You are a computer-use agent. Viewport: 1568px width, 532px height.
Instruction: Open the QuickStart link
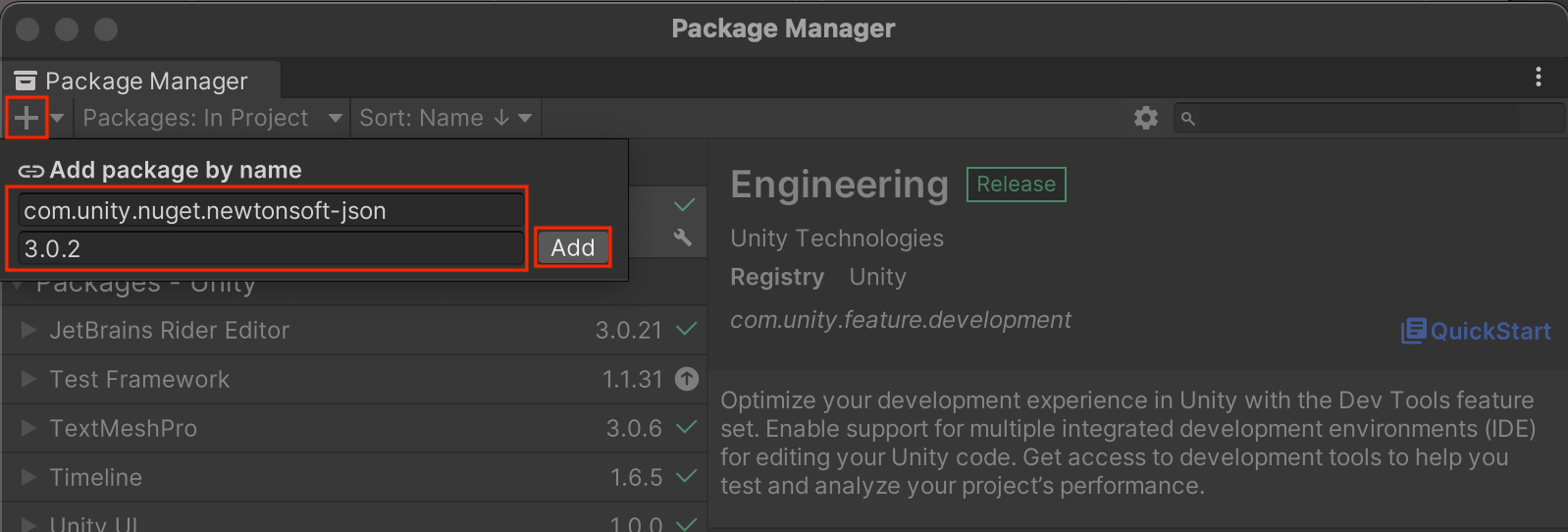[1476, 331]
